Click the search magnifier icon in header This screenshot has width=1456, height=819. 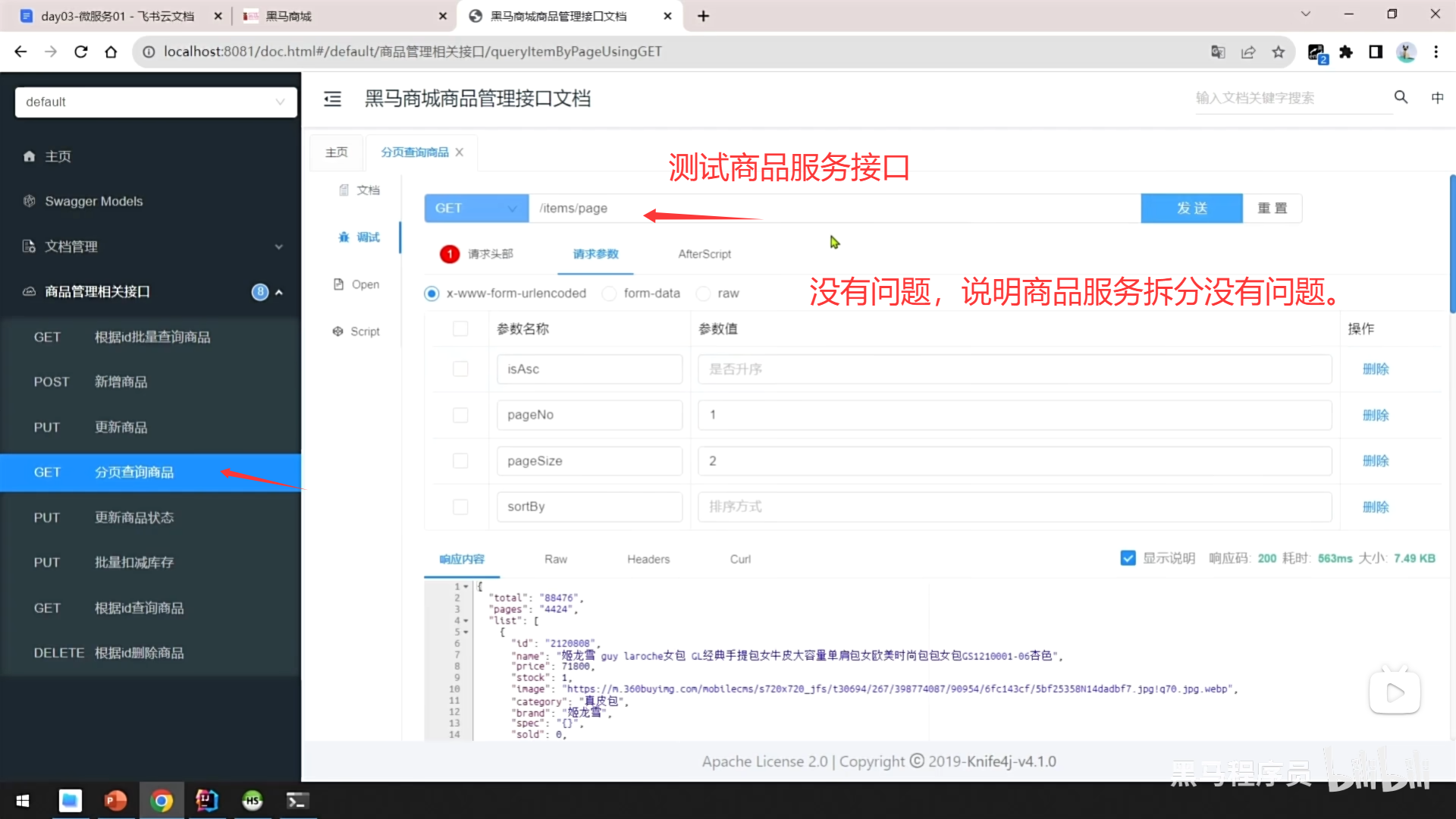click(x=1401, y=97)
